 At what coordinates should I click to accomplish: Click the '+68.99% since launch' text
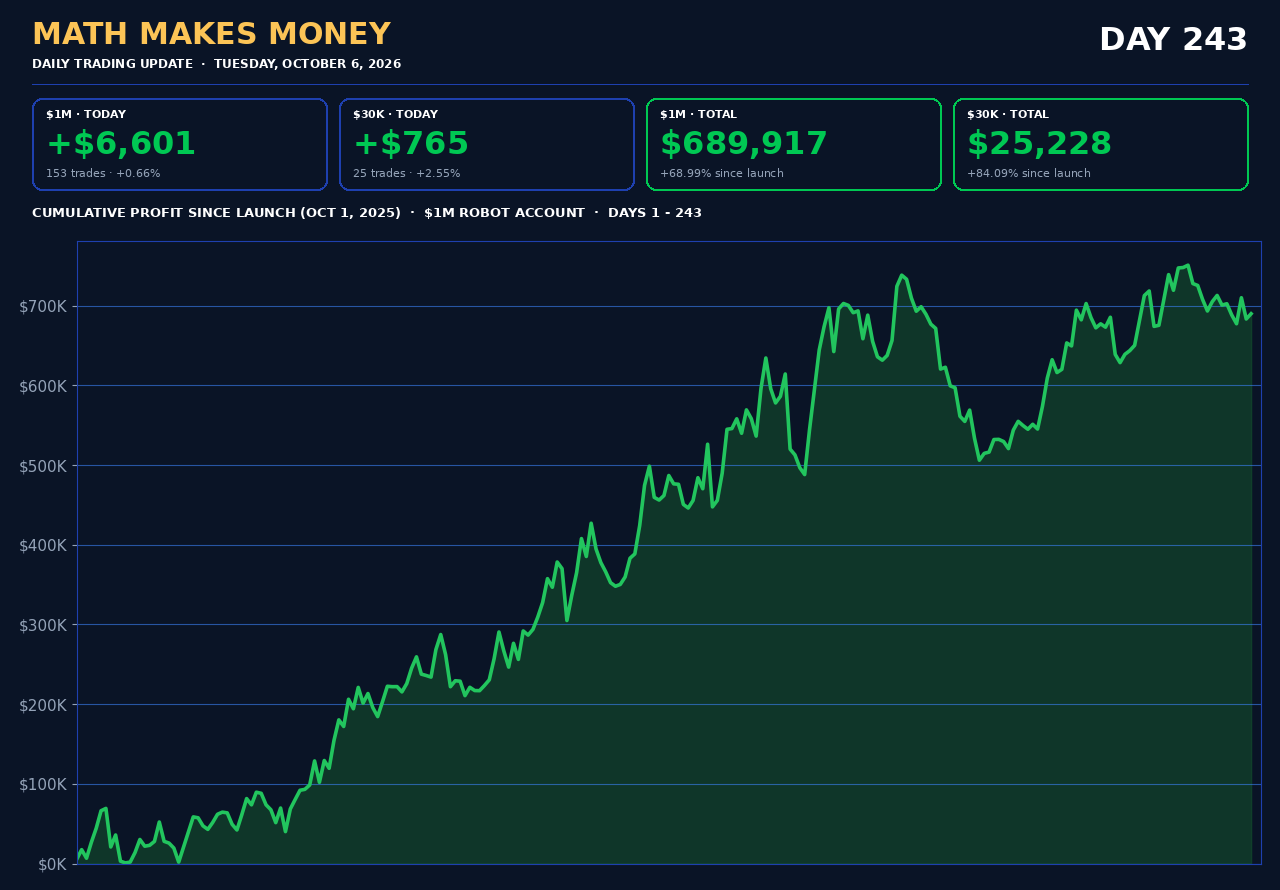(722, 174)
